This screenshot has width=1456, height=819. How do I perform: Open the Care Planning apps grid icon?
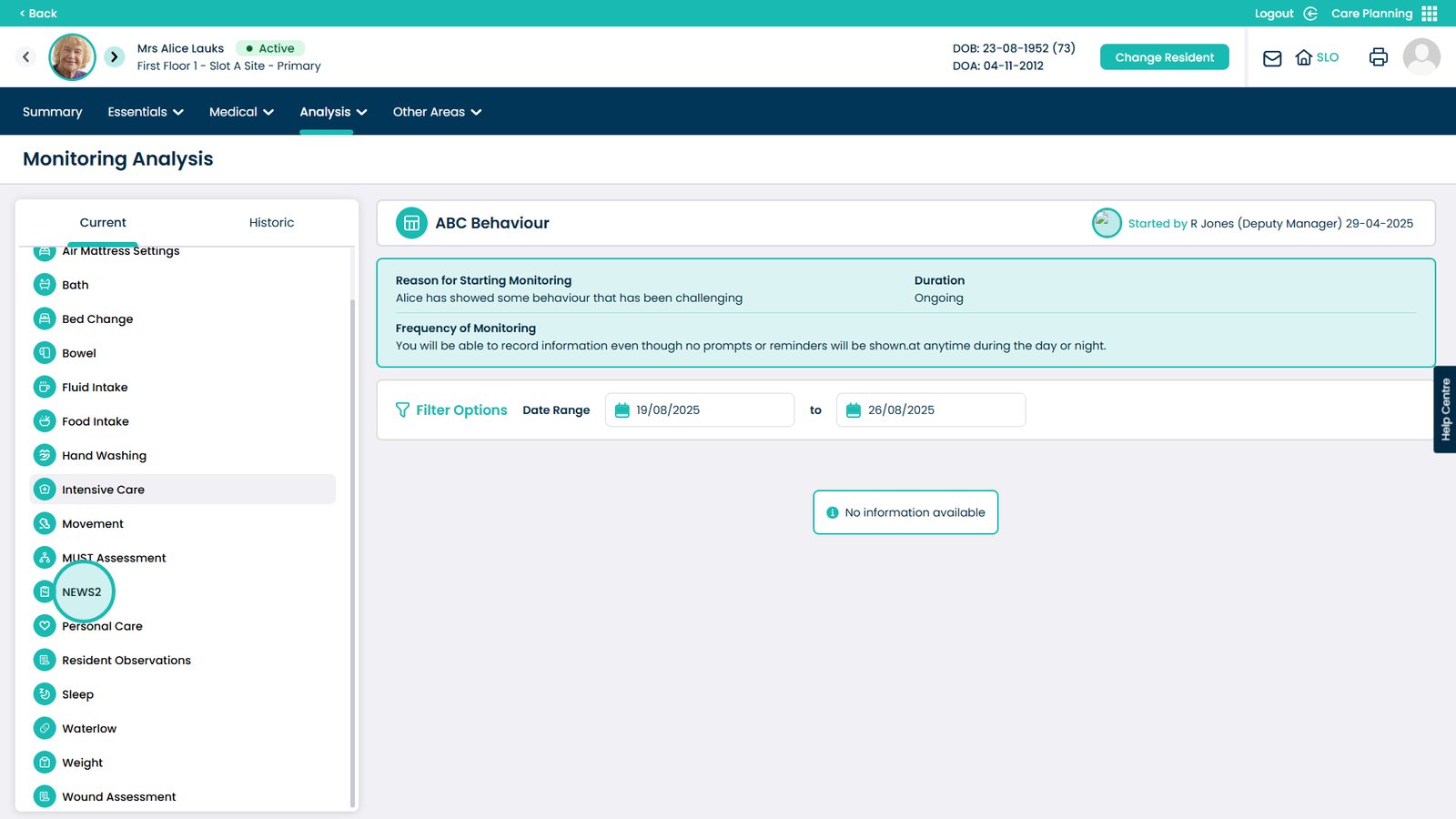(1430, 14)
